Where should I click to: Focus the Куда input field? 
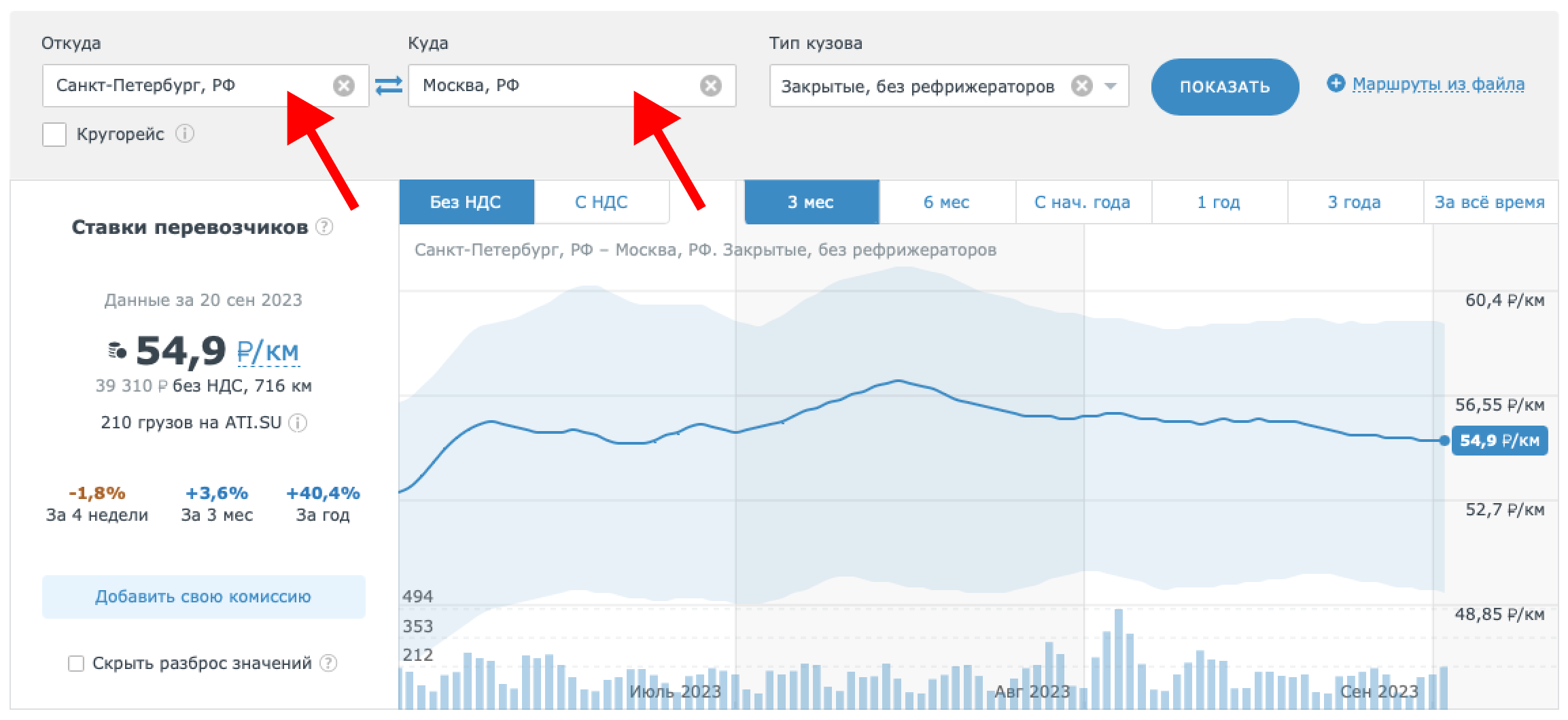click(x=572, y=86)
